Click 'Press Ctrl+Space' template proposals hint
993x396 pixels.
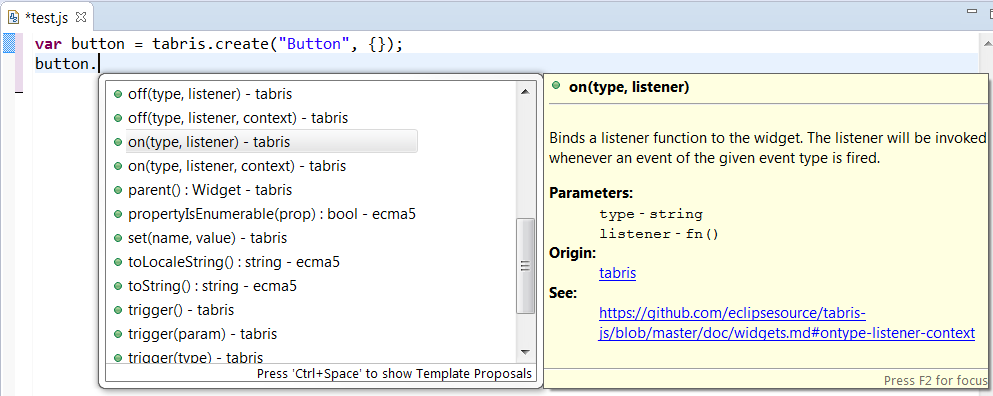point(394,374)
